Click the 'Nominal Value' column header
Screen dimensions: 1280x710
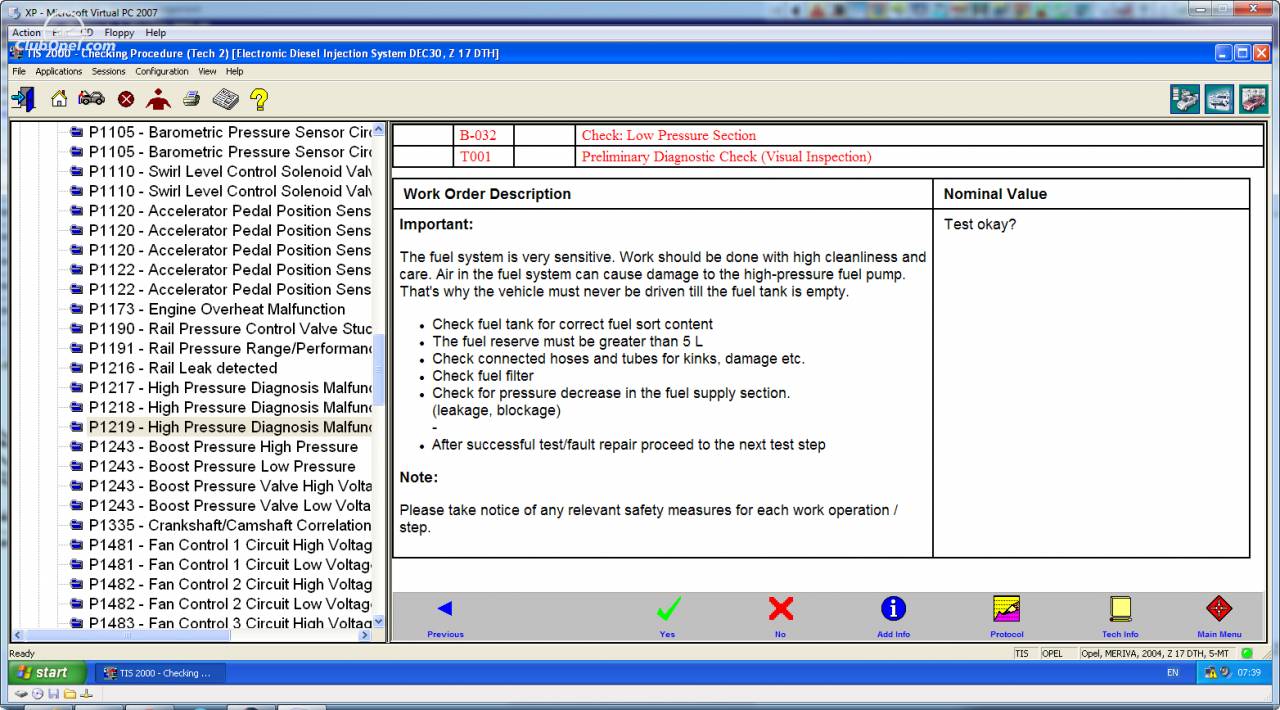[995, 194]
